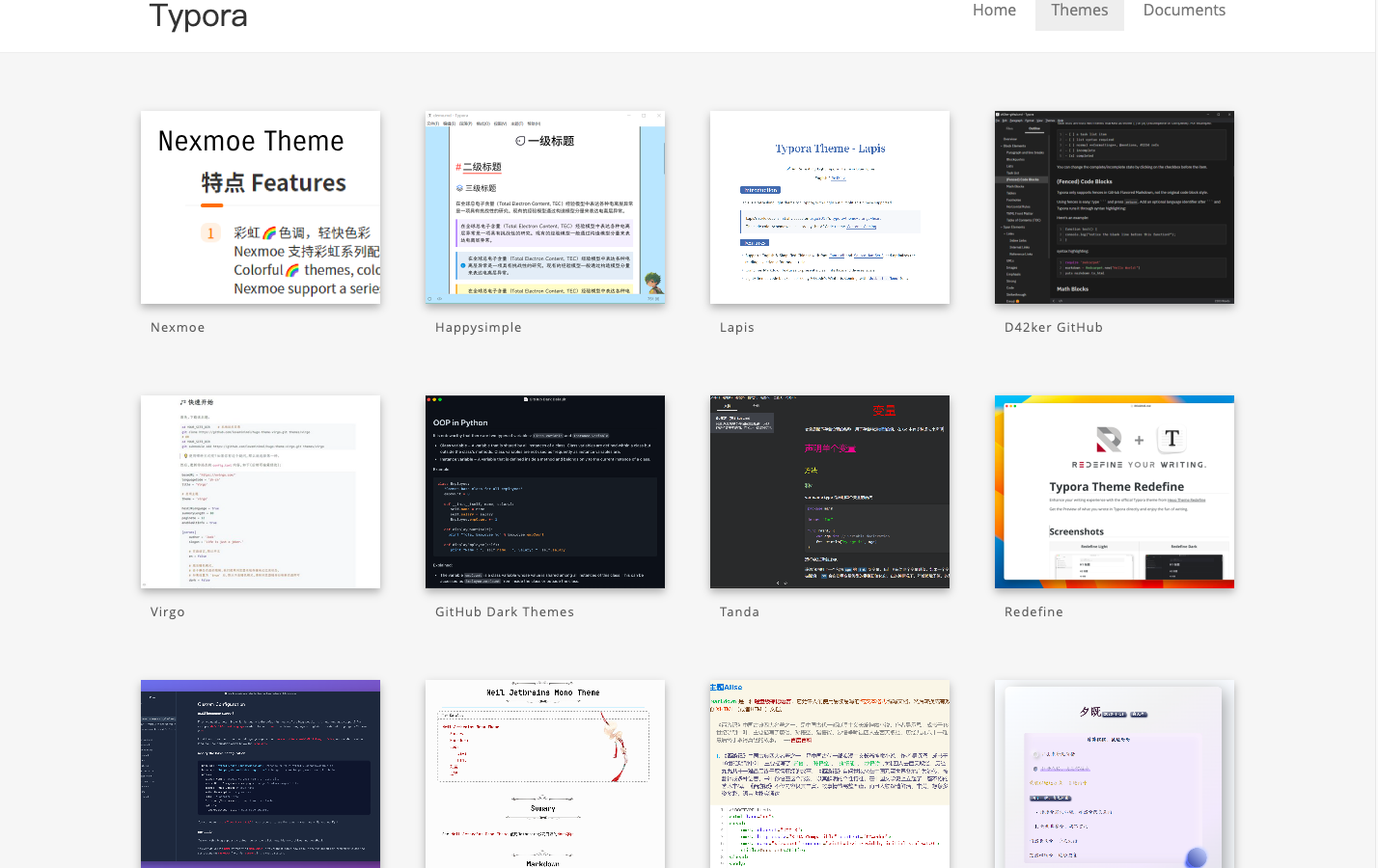The width and height of the screenshot is (1378, 868).
Task: Click the D42ker GitHub name label
Action: pos(1053,328)
